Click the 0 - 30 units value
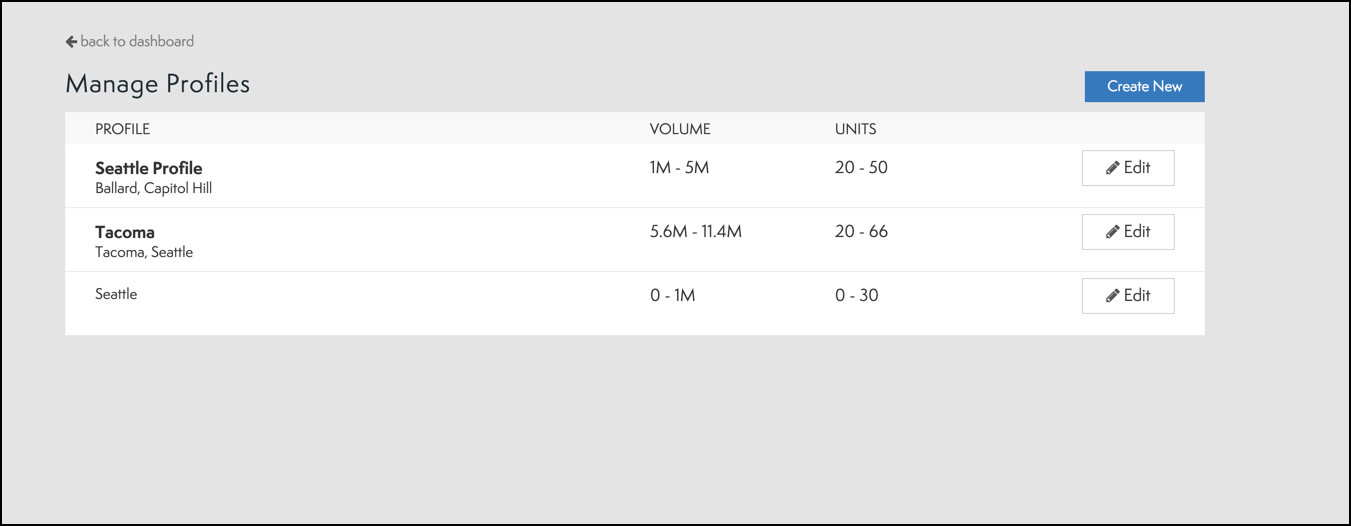1351x526 pixels. (857, 296)
